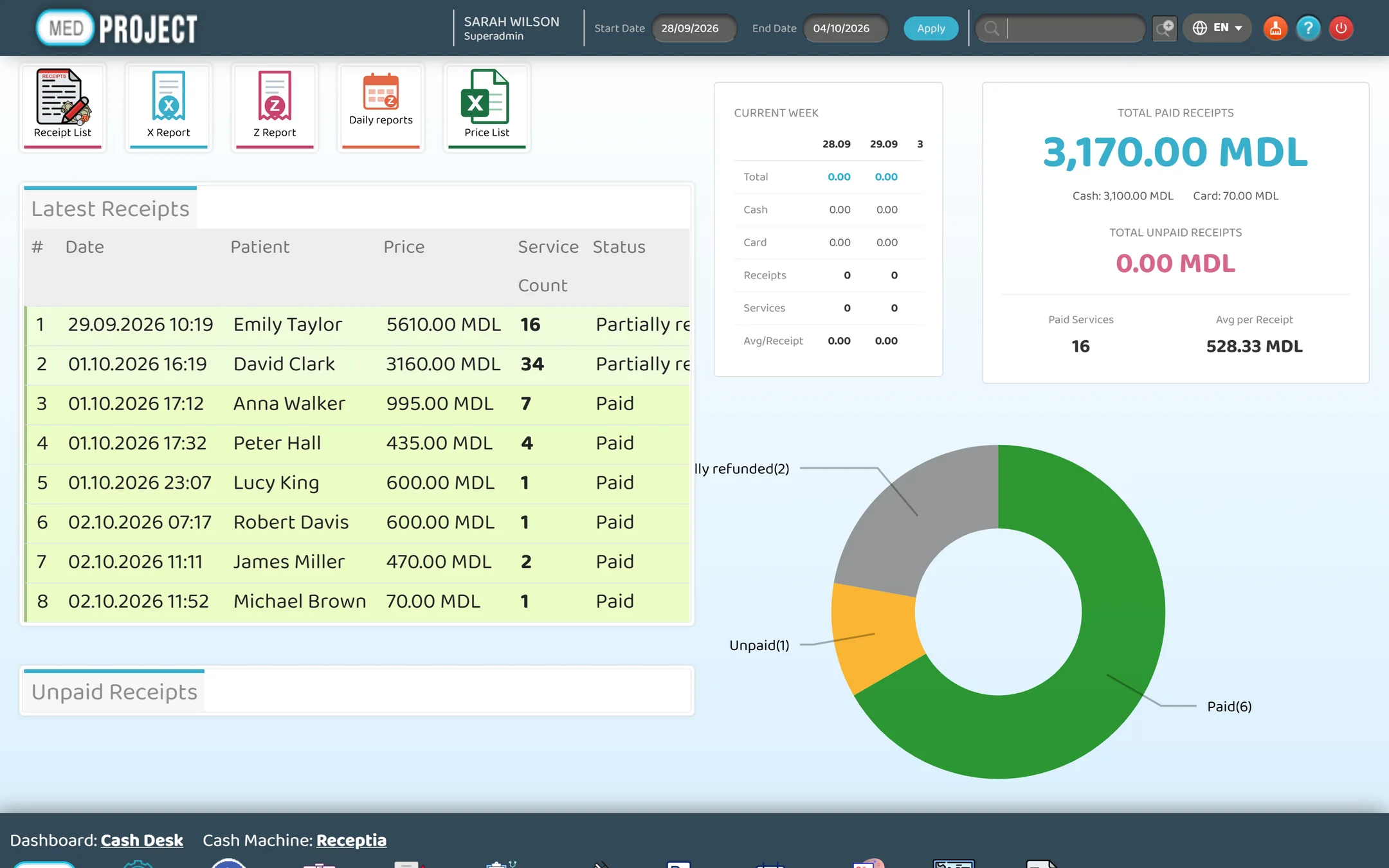This screenshot has height=868, width=1389.
Task: Click the Avg/Receipt row label
Action: [773, 341]
